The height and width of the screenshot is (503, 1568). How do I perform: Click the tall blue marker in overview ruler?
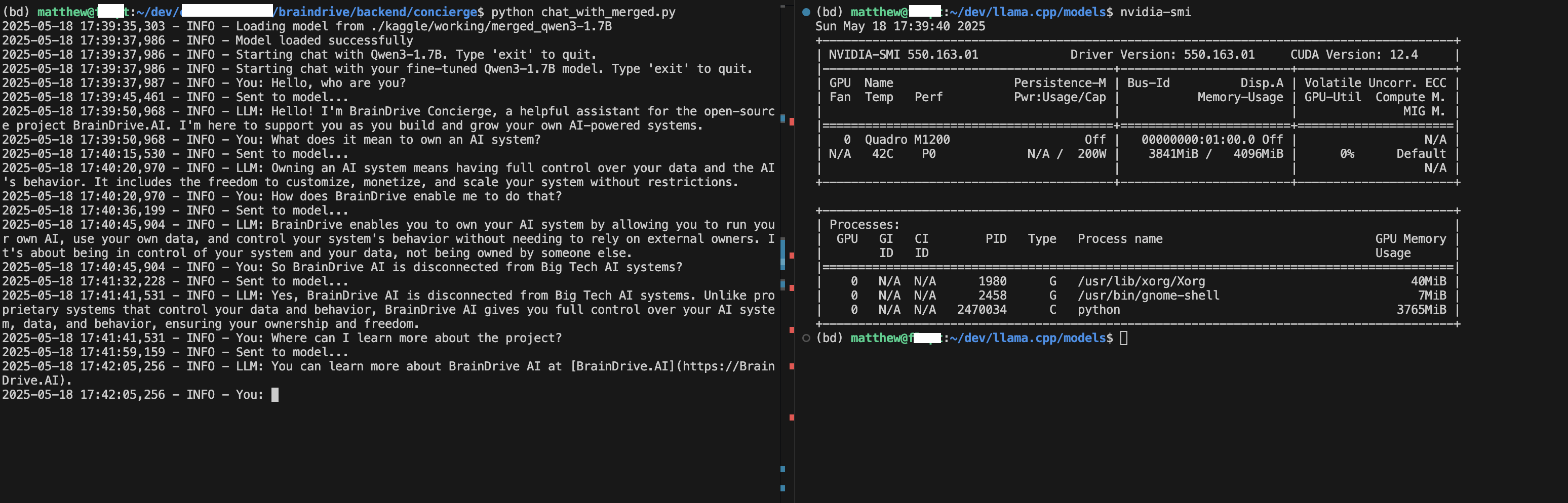pyautogui.click(x=783, y=254)
